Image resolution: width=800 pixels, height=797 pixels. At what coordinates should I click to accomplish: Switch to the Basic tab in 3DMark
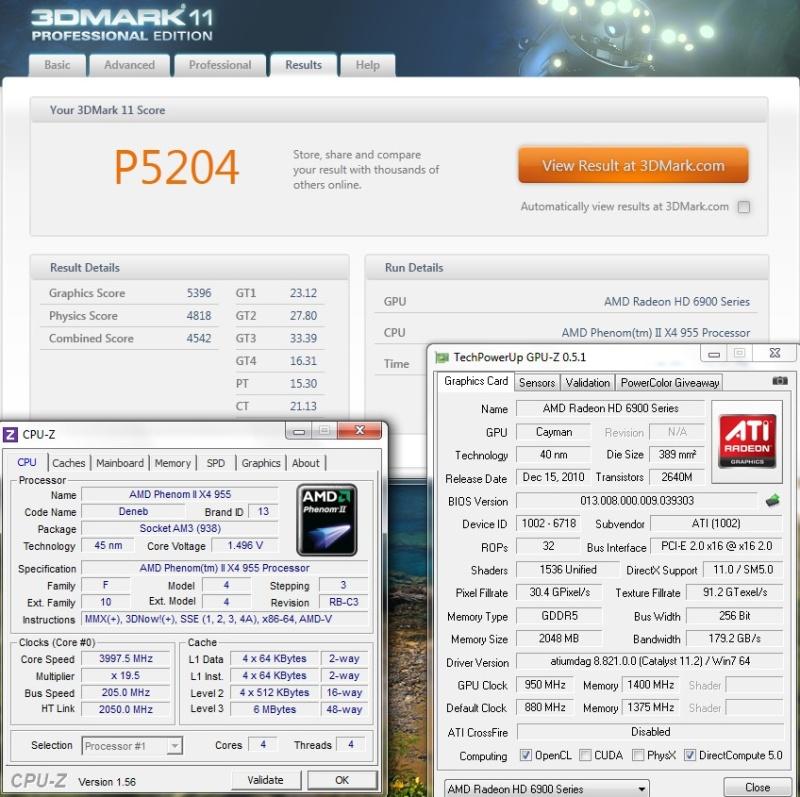click(x=57, y=65)
